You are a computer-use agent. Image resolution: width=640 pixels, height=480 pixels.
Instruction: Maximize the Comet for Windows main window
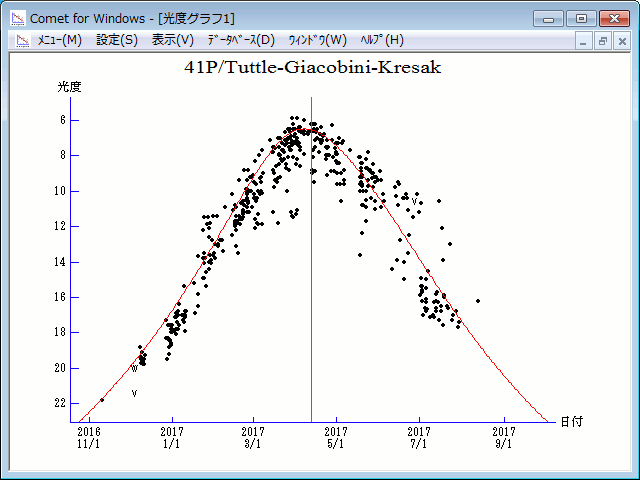tap(581, 19)
